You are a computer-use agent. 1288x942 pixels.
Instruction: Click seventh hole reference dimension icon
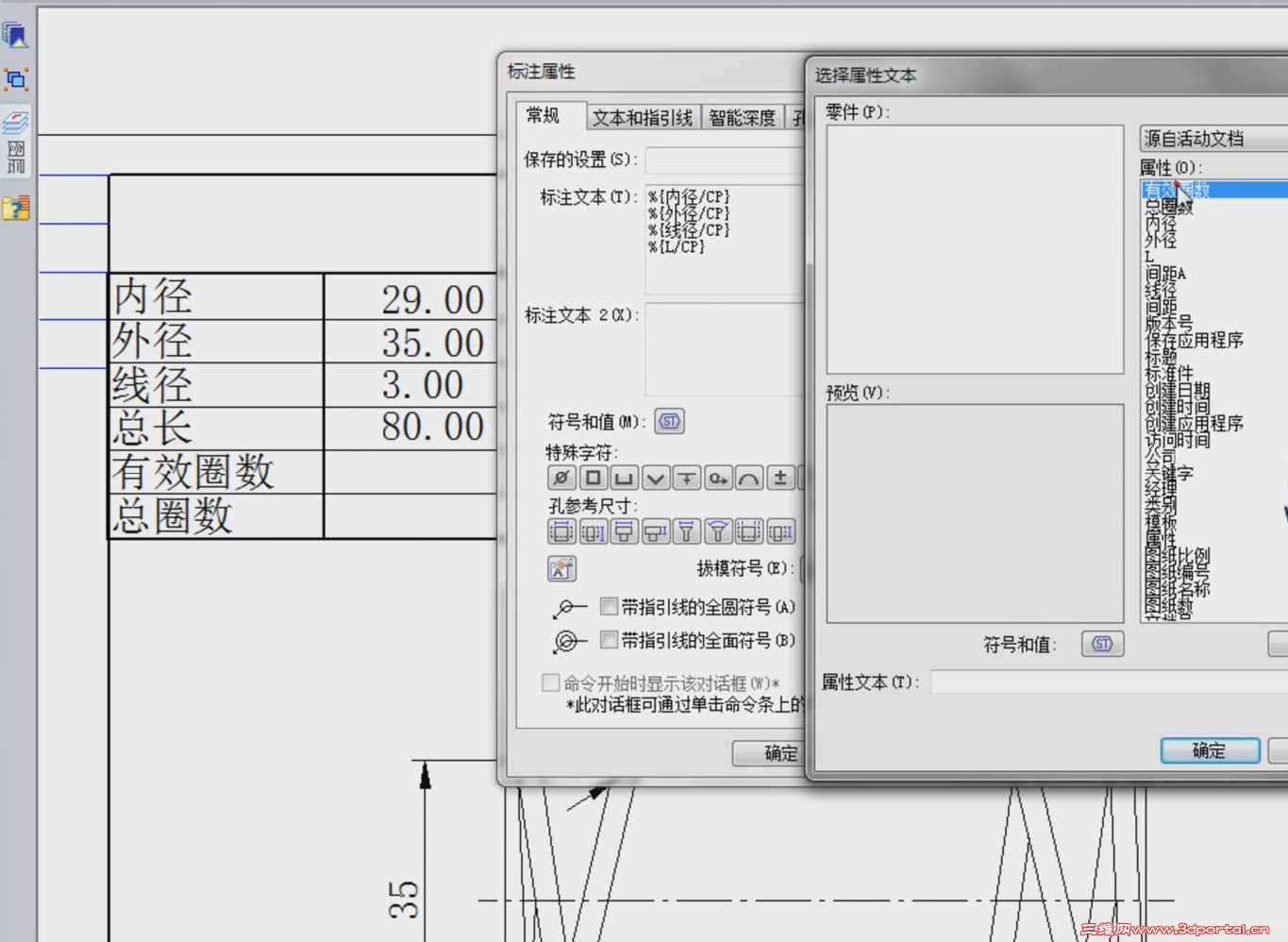[x=749, y=532]
